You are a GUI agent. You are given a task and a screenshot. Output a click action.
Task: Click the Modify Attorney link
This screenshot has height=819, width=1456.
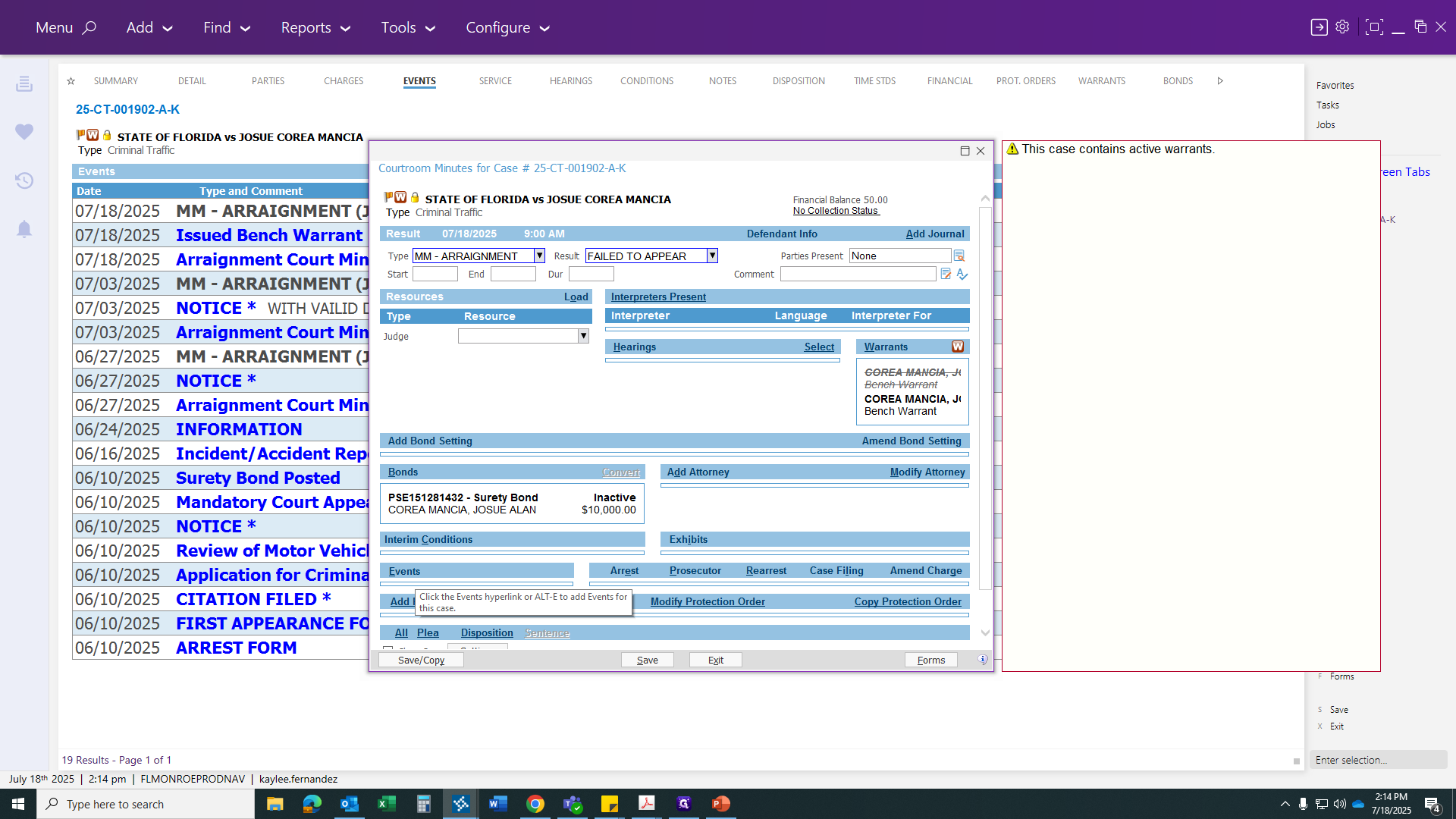pos(927,472)
